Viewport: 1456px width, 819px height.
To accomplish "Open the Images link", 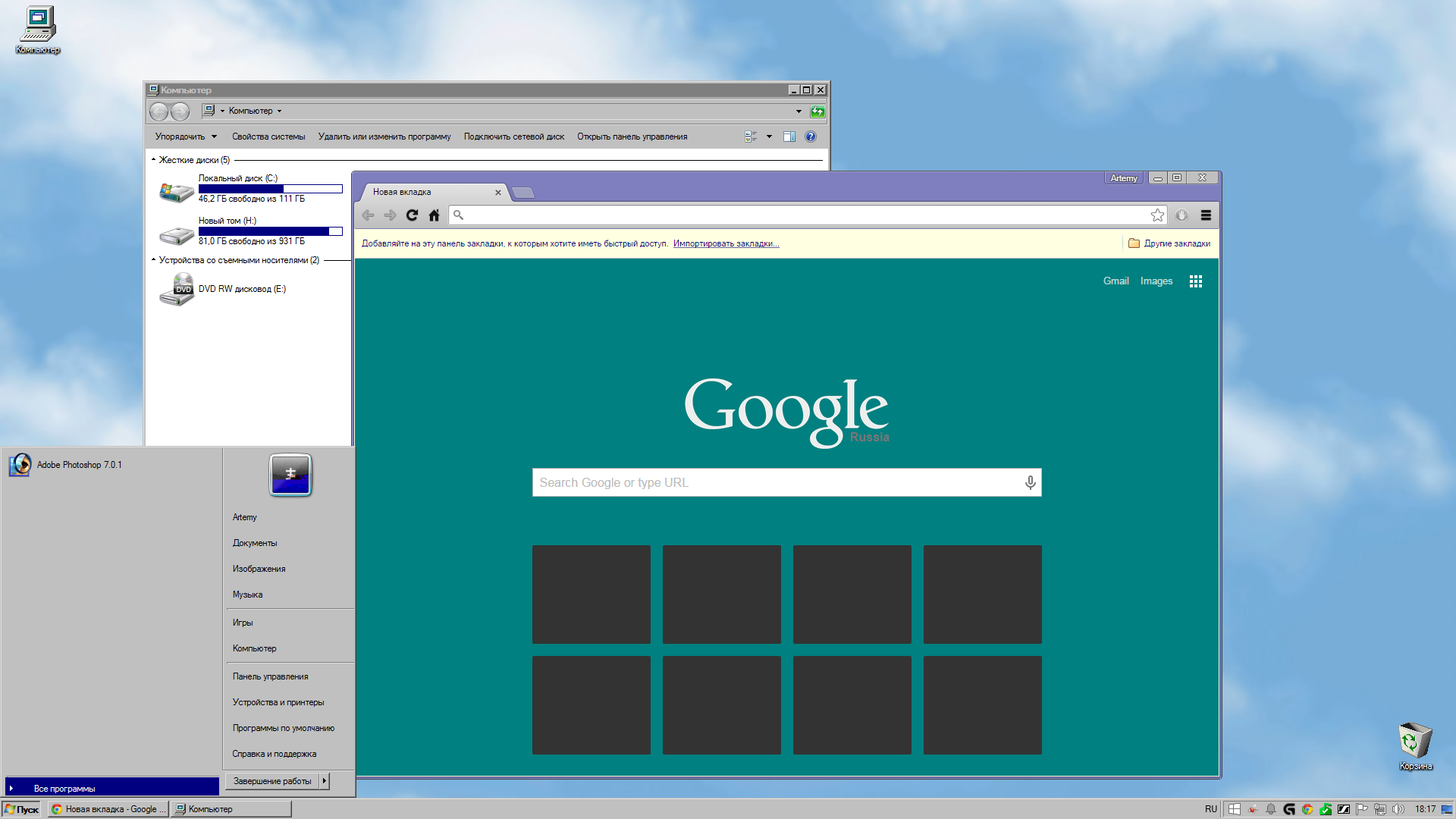I will [x=1156, y=281].
